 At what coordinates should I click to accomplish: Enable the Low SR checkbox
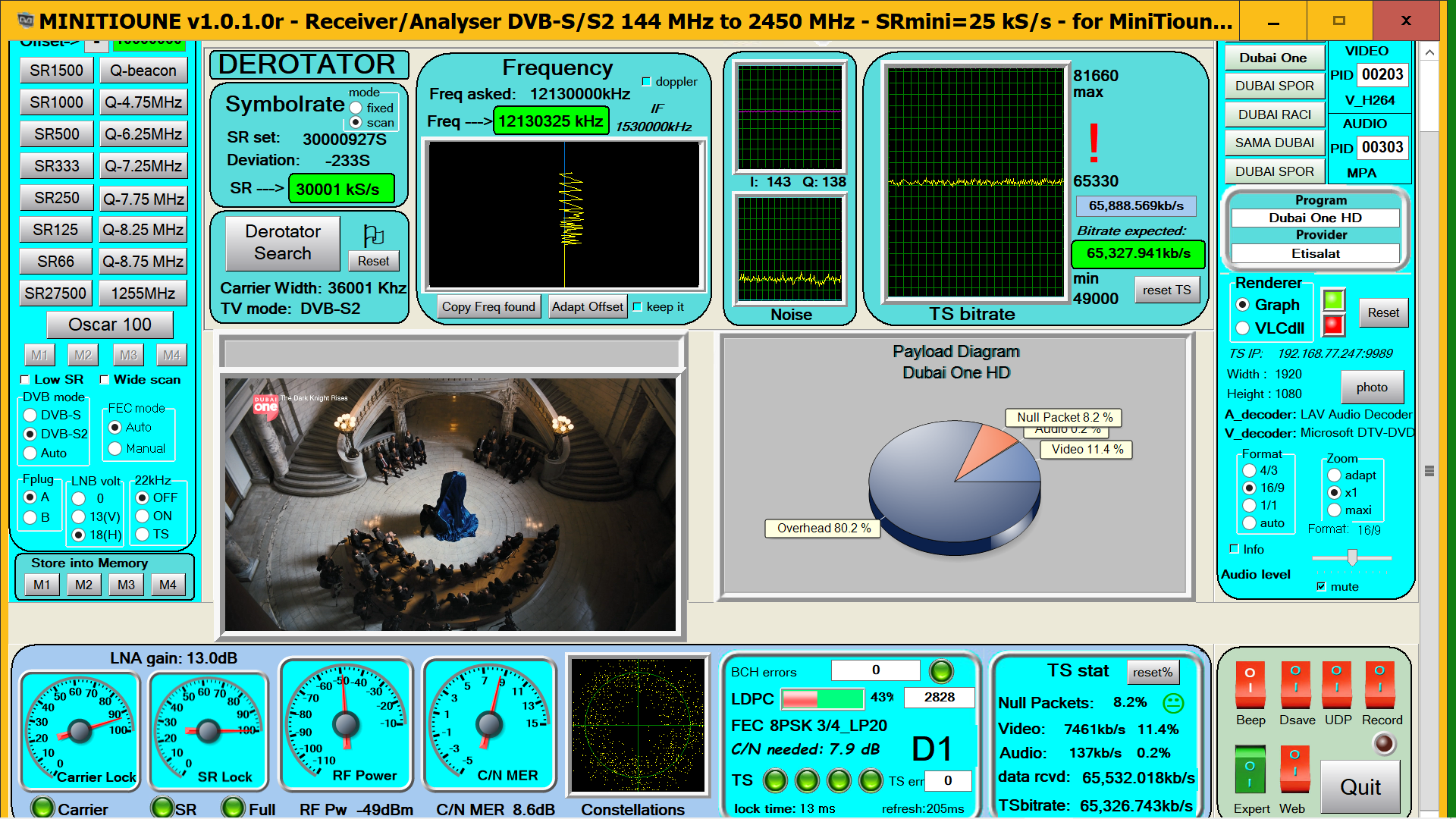(x=25, y=380)
